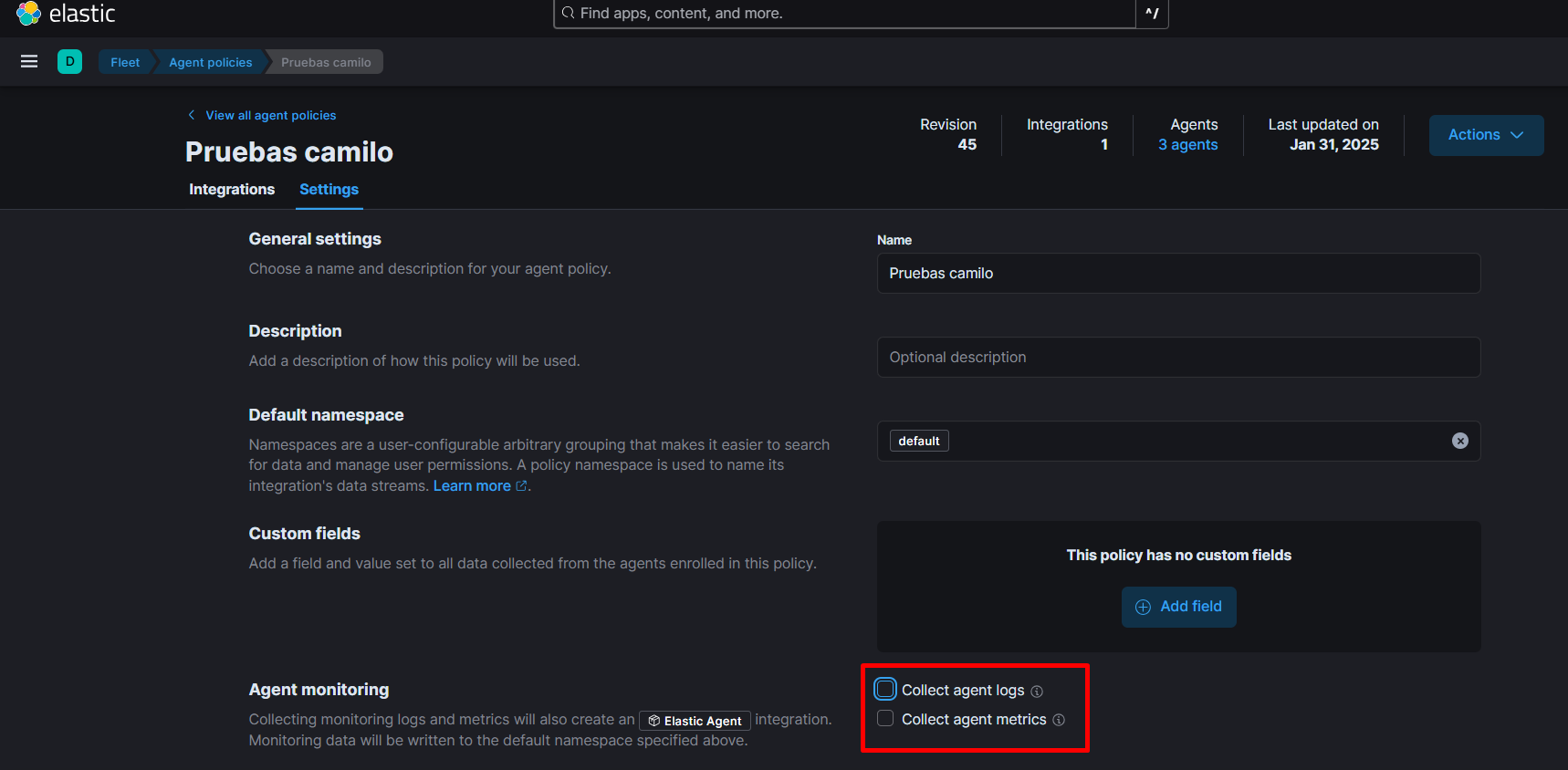This screenshot has width=1568, height=770.
Task: Click the Optional description field
Action: point(1178,357)
